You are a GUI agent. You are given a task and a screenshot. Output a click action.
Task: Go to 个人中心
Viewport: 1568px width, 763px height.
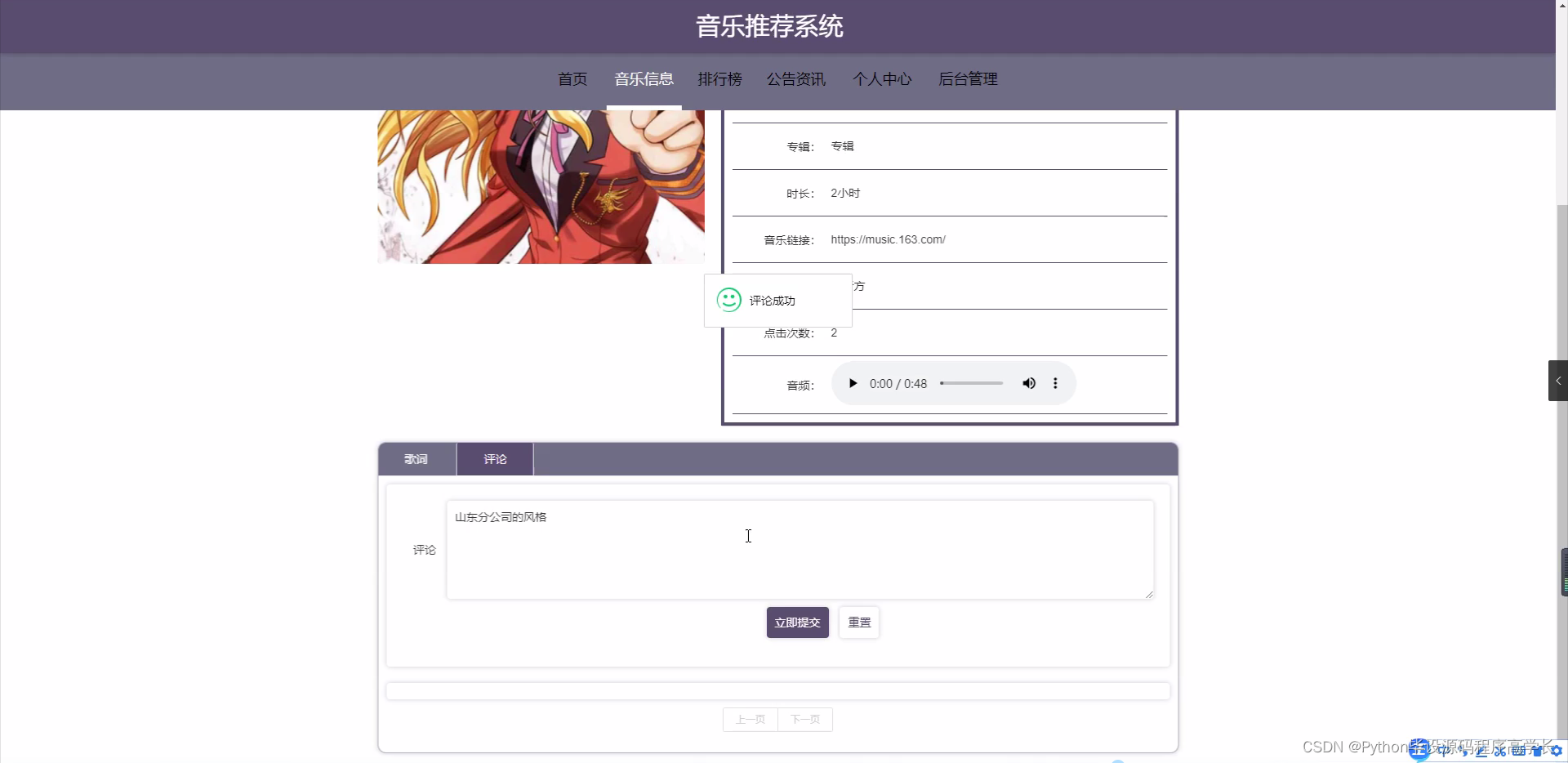[882, 79]
